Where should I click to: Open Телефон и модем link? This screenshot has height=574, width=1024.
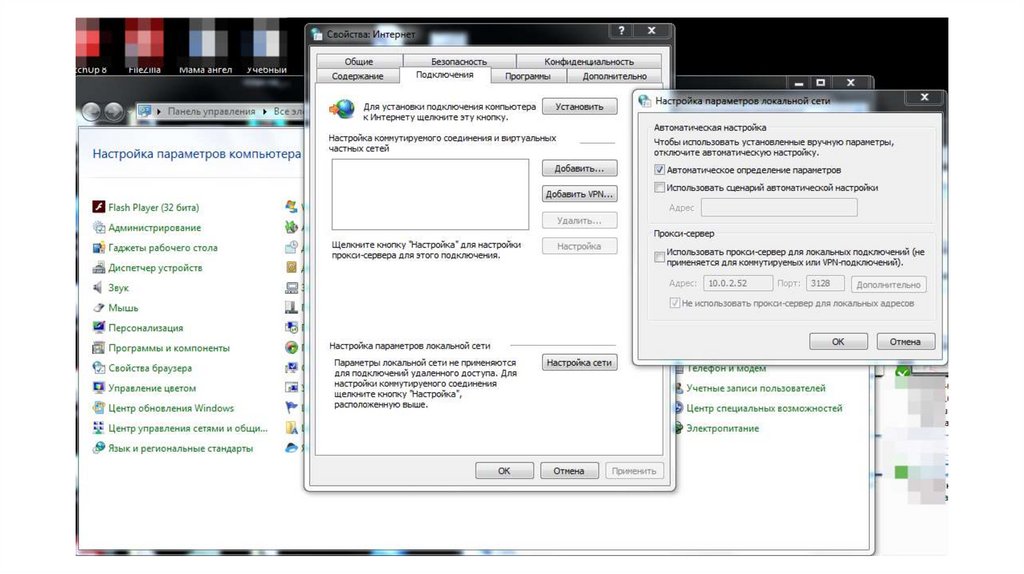[726, 368]
